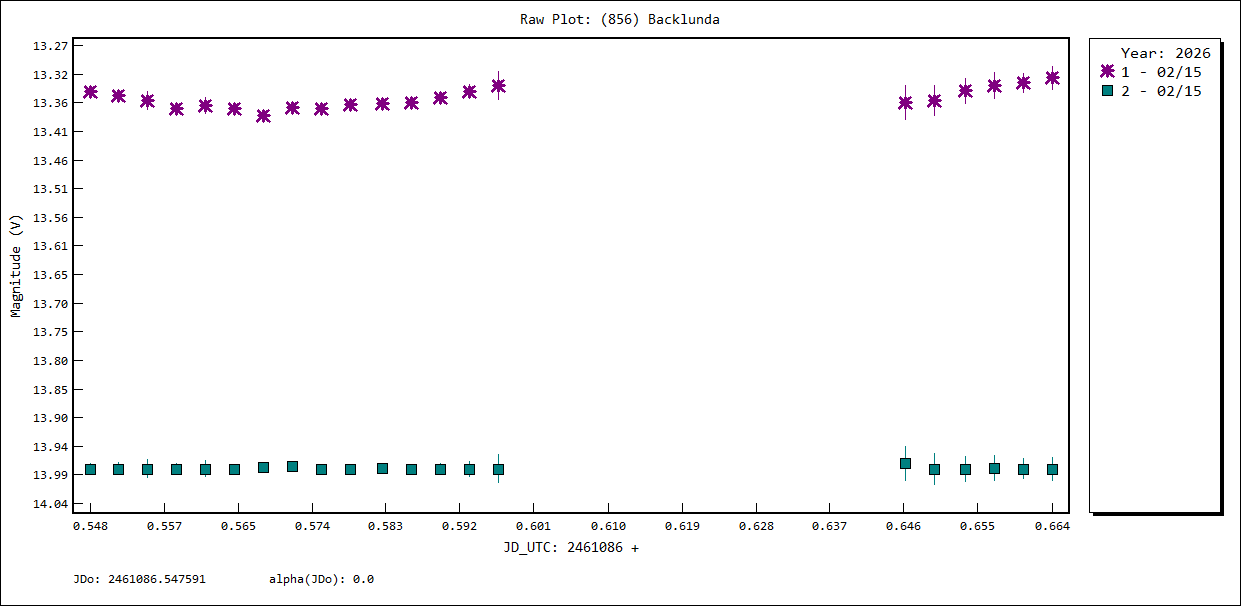The image size is (1241, 606).
Task: Select the last purple star point at 0.664
Action: coord(1052,78)
